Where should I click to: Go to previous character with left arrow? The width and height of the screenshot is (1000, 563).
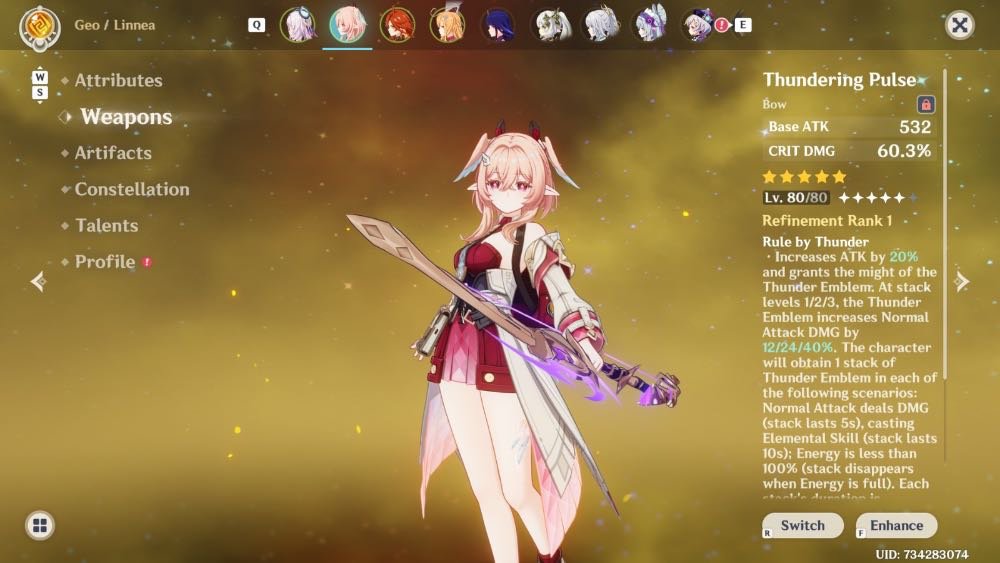[x=38, y=281]
